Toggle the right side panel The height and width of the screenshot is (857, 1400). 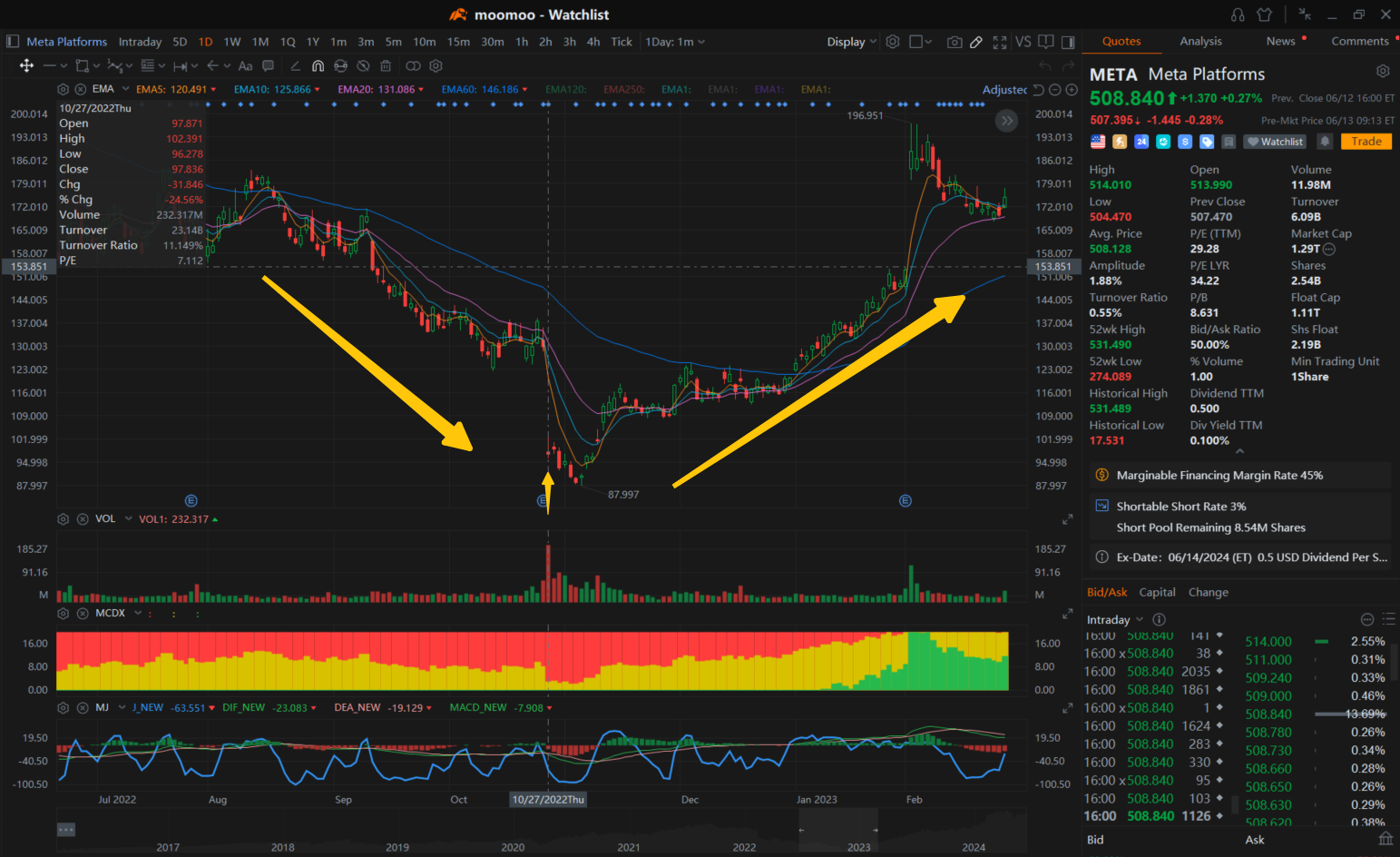1068,42
